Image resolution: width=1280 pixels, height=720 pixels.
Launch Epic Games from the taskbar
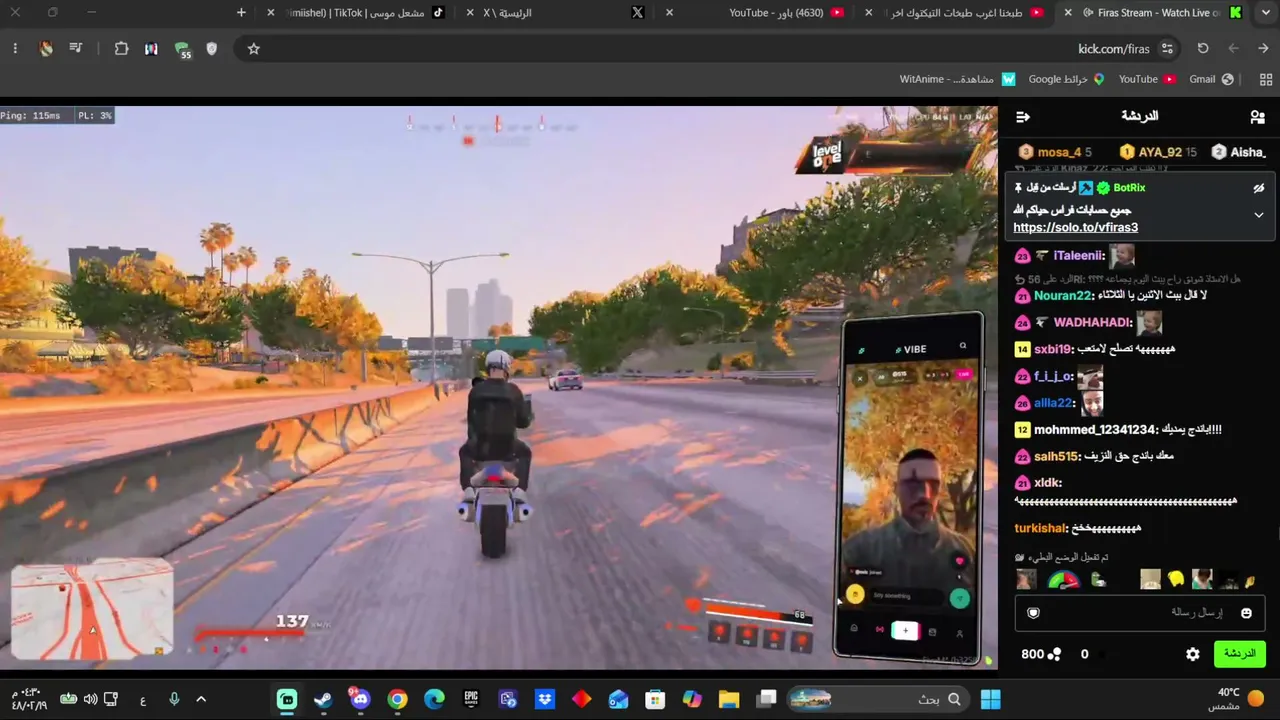pos(471,699)
